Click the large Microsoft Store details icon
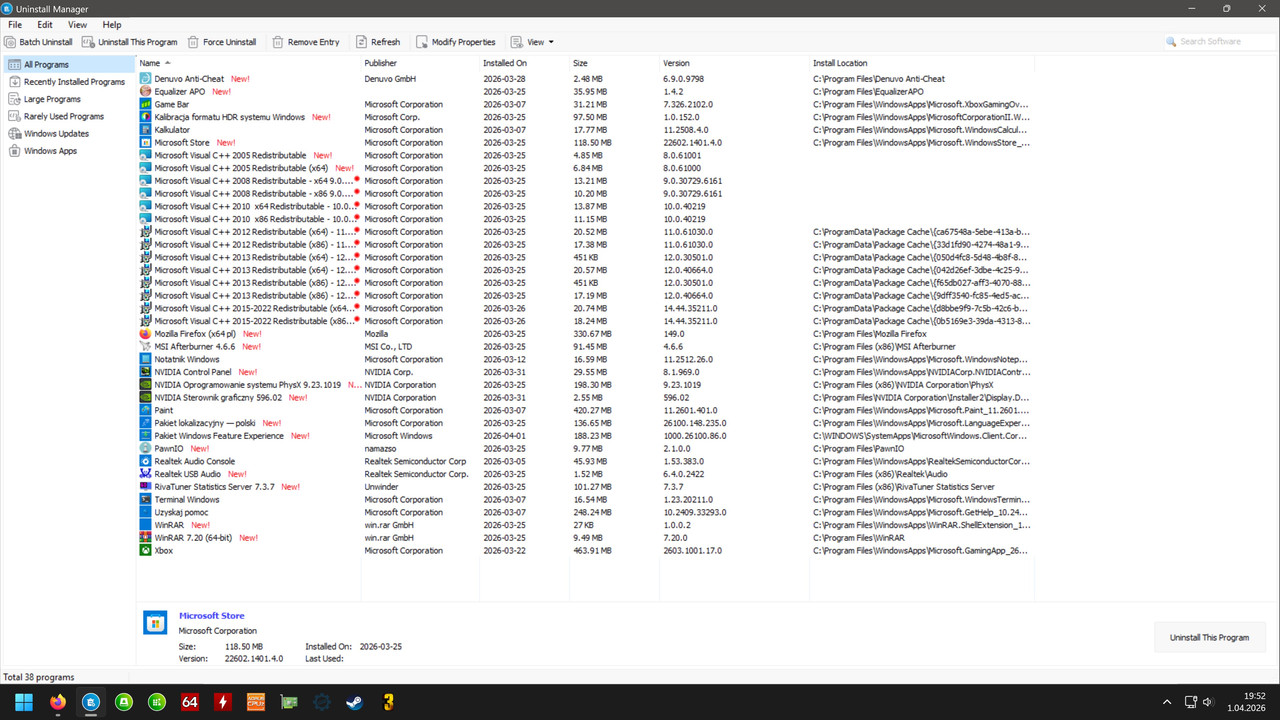The image size is (1280, 720). click(155, 623)
